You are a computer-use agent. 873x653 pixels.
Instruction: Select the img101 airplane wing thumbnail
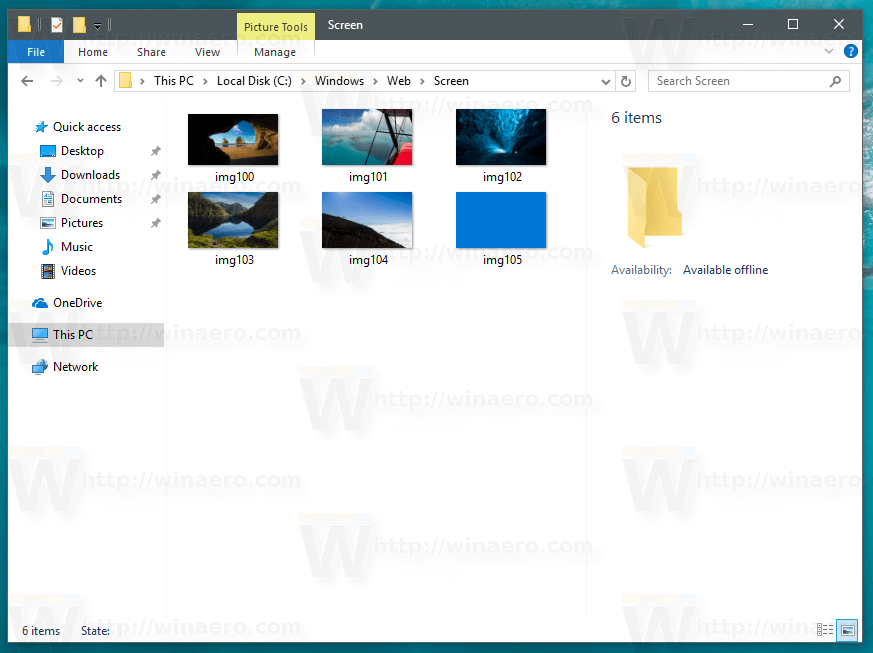pyautogui.click(x=367, y=137)
